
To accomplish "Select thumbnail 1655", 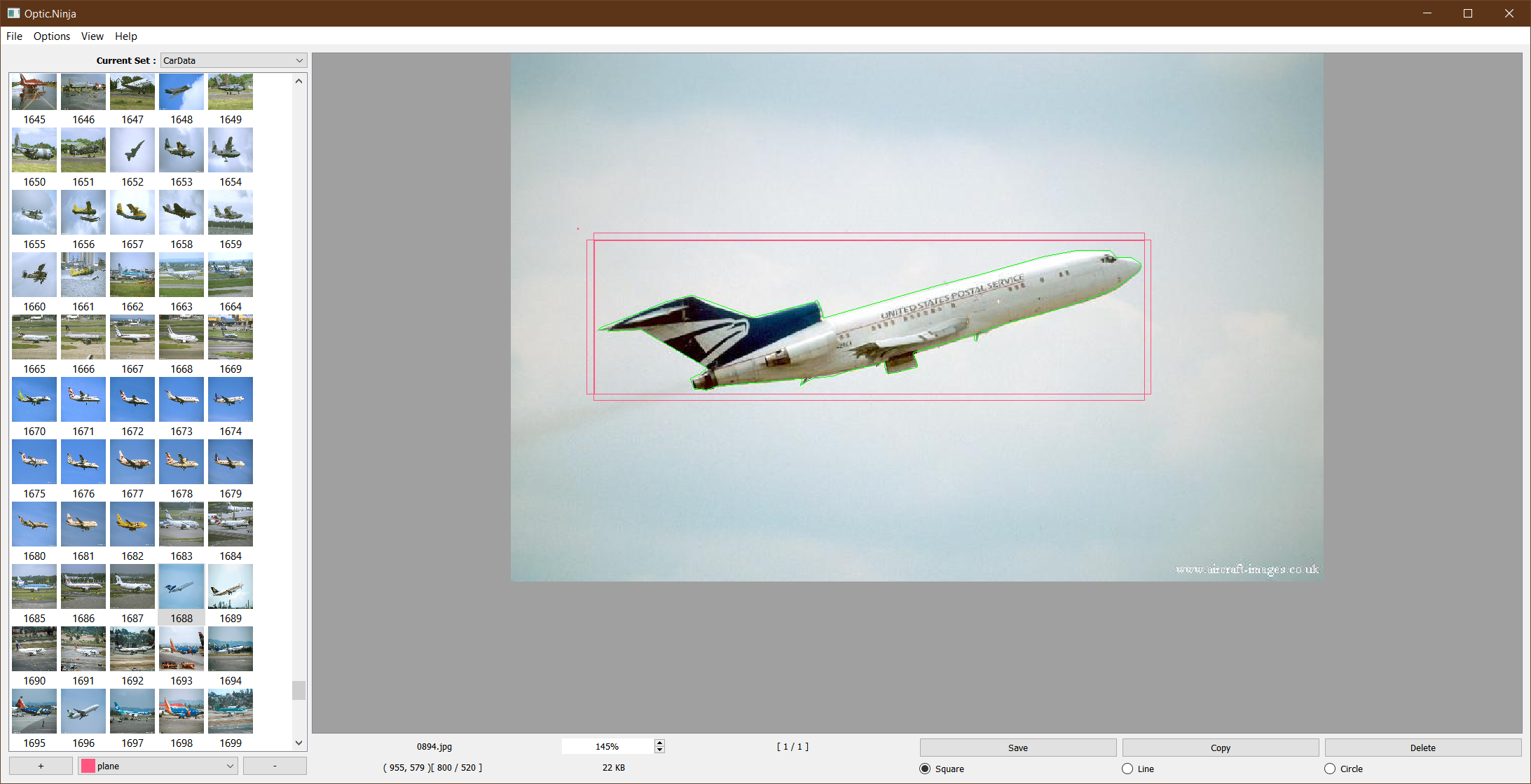I will (x=34, y=212).
